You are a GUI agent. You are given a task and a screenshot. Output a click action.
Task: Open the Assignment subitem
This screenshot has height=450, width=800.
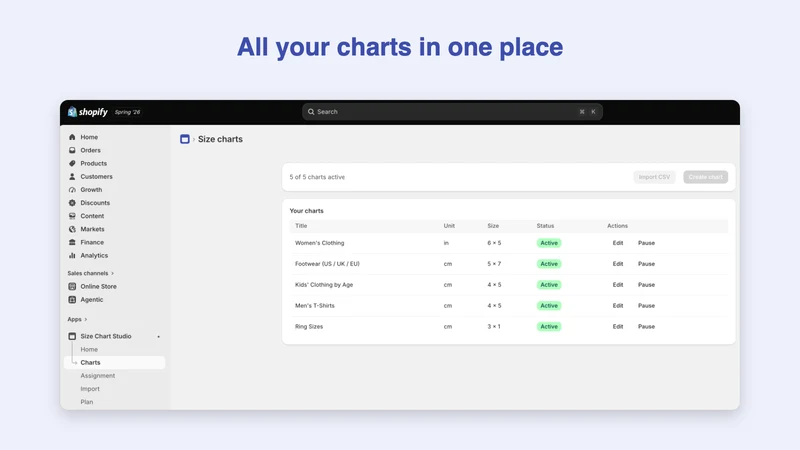click(97, 376)
